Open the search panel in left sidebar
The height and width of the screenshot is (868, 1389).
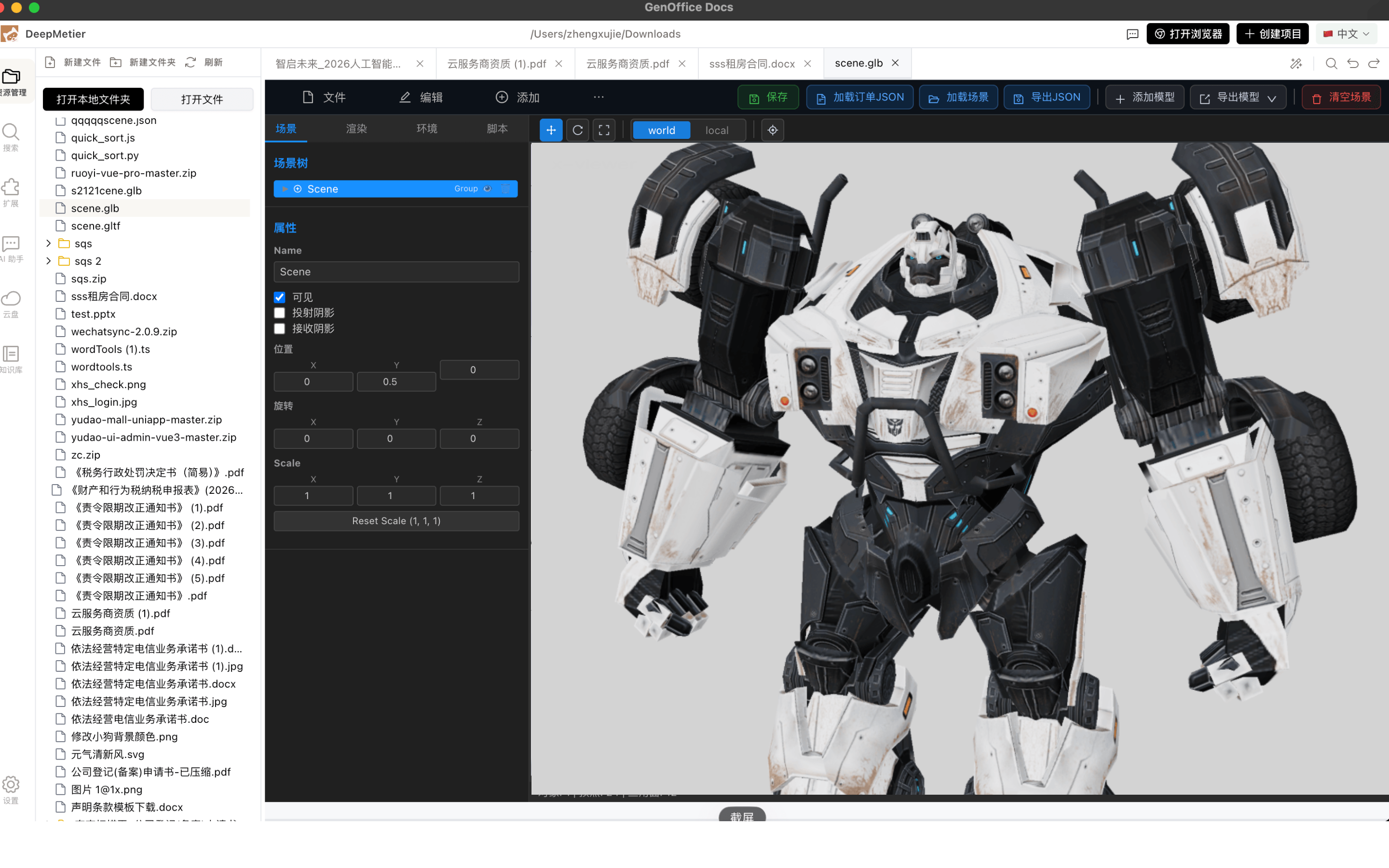(11, 137)
